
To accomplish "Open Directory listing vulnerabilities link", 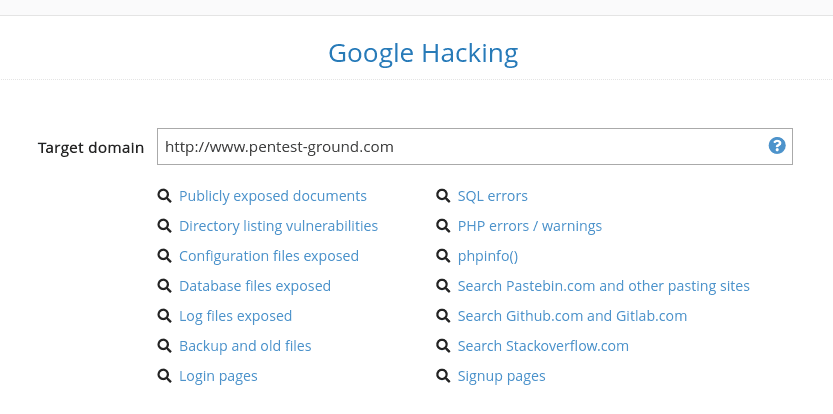I will (278, 226).
